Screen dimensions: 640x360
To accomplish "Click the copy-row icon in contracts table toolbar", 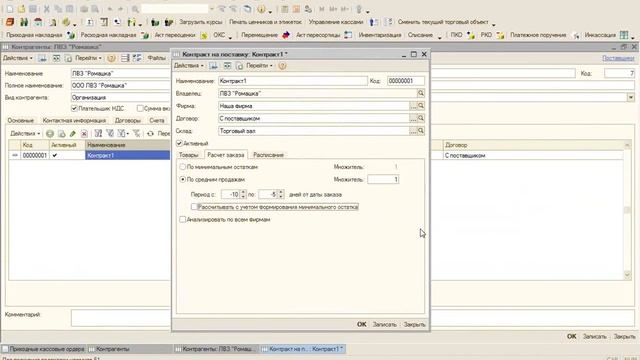I will click(61, 133).
